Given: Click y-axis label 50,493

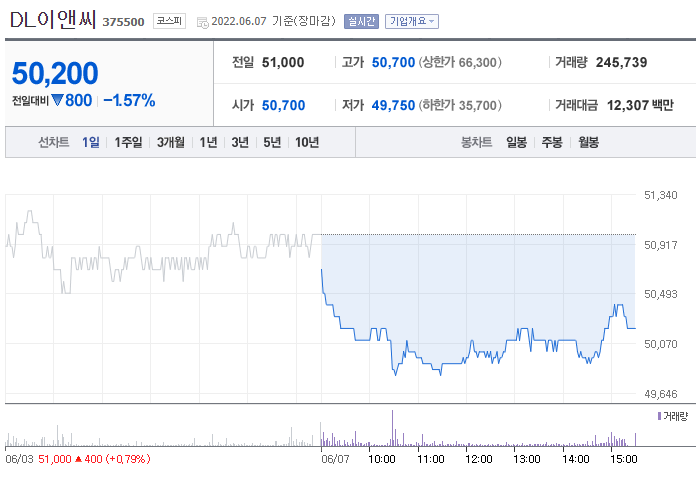Looking at the screenshot, I should [x=660, y=294].
